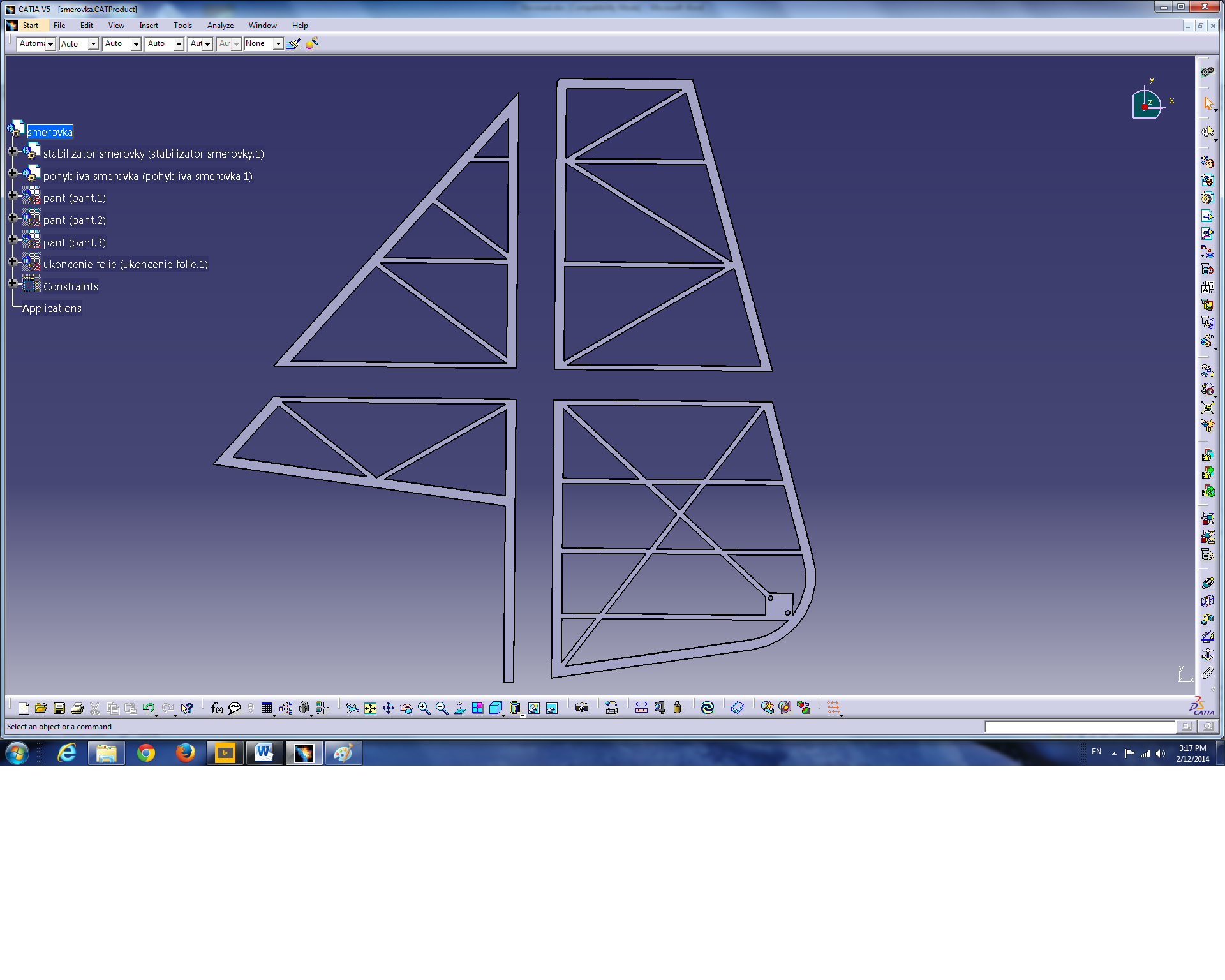The height and width of the screenshot is (980, 1225).
Task: Open Google Chrome from the taskbar
Action: point(146,754)
